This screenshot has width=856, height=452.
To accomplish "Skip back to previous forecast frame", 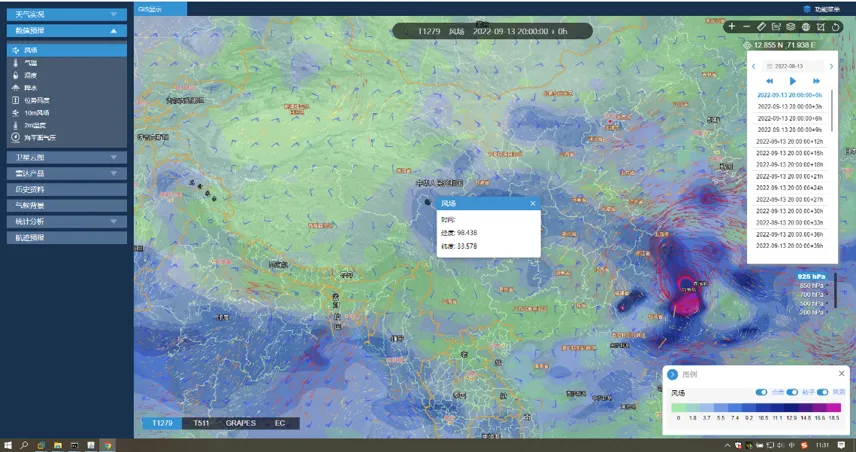I will pos(769,80).
